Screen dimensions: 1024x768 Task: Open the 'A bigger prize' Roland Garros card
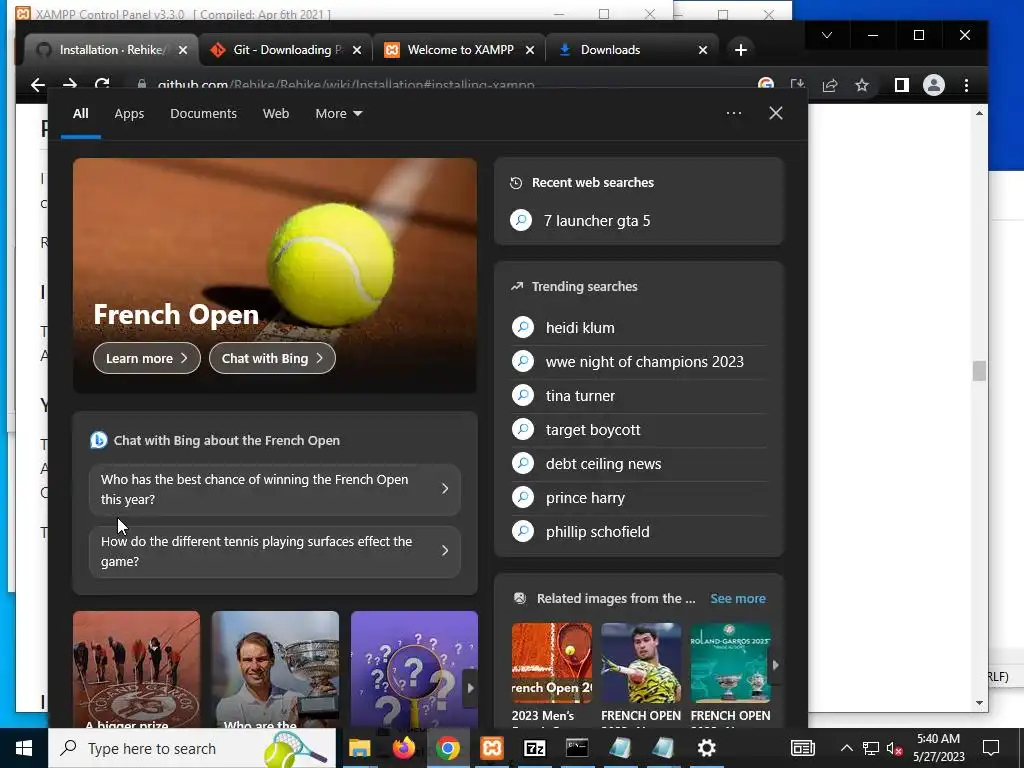click(x=136, y=669)
